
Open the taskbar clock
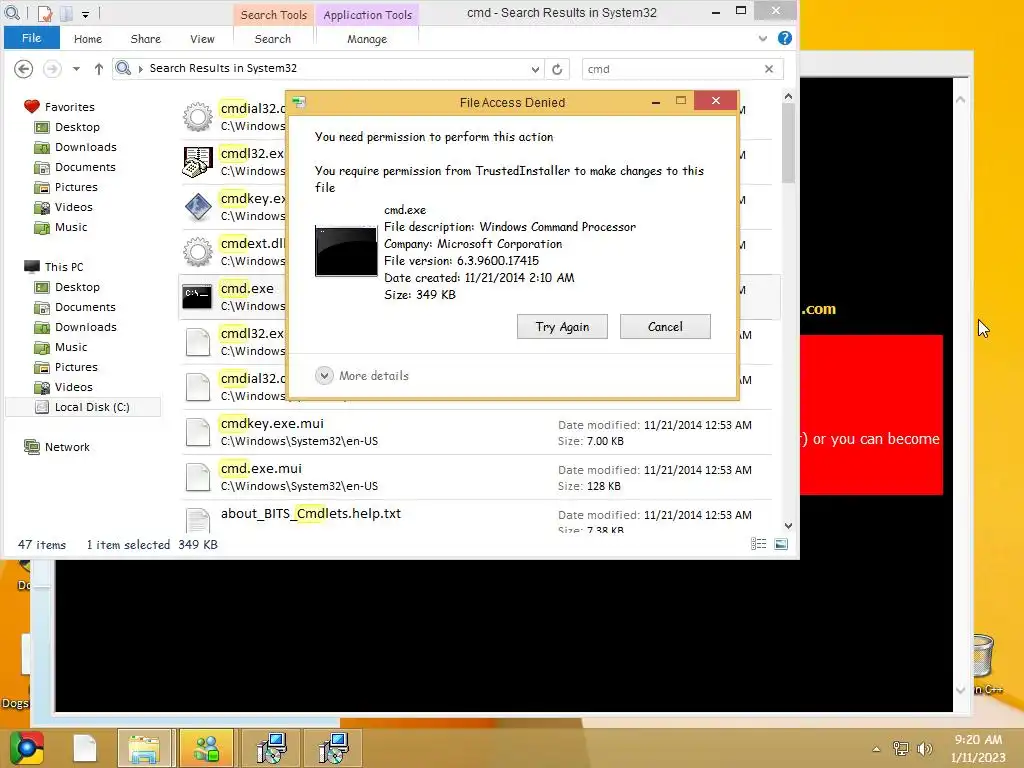coord(978,748)
